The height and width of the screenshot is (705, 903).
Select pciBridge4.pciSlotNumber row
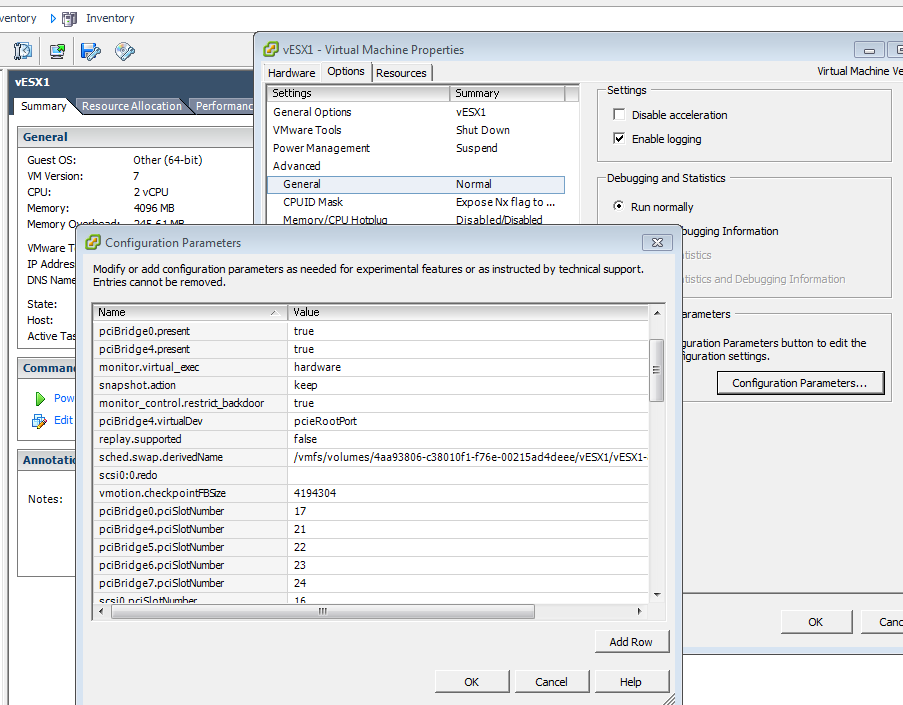(371, 529)
